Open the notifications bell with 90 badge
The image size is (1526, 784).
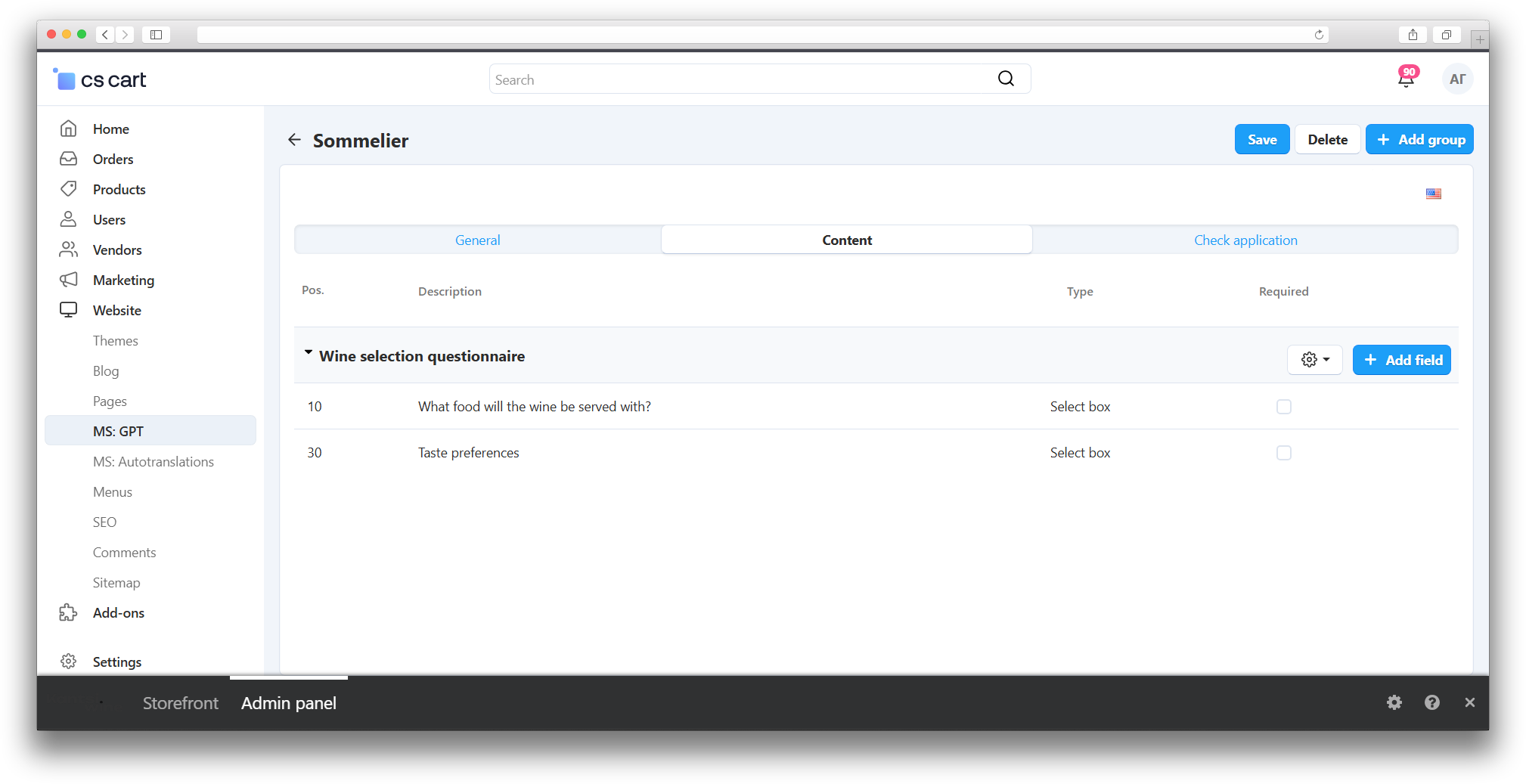point(1407,78)
